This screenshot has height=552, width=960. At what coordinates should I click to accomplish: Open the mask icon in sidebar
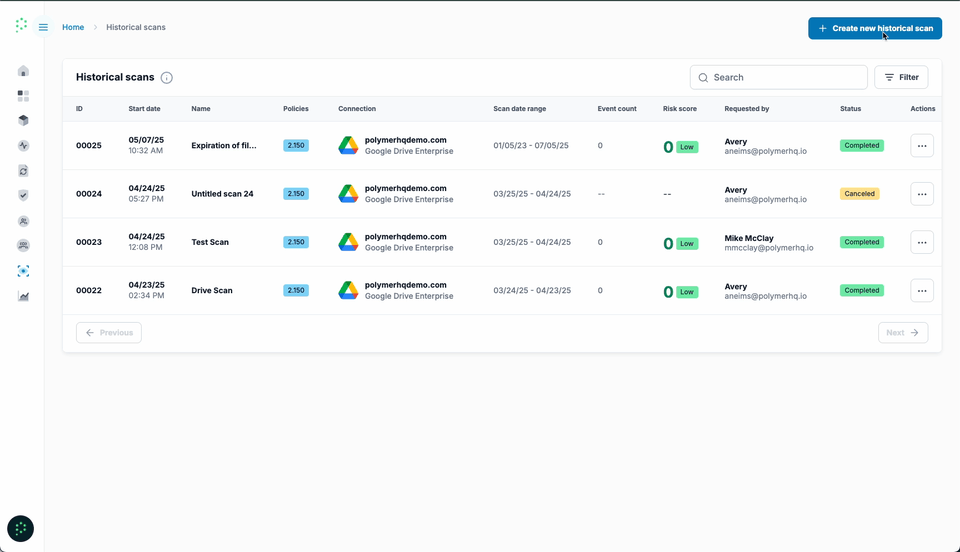[x=23, y=245]
